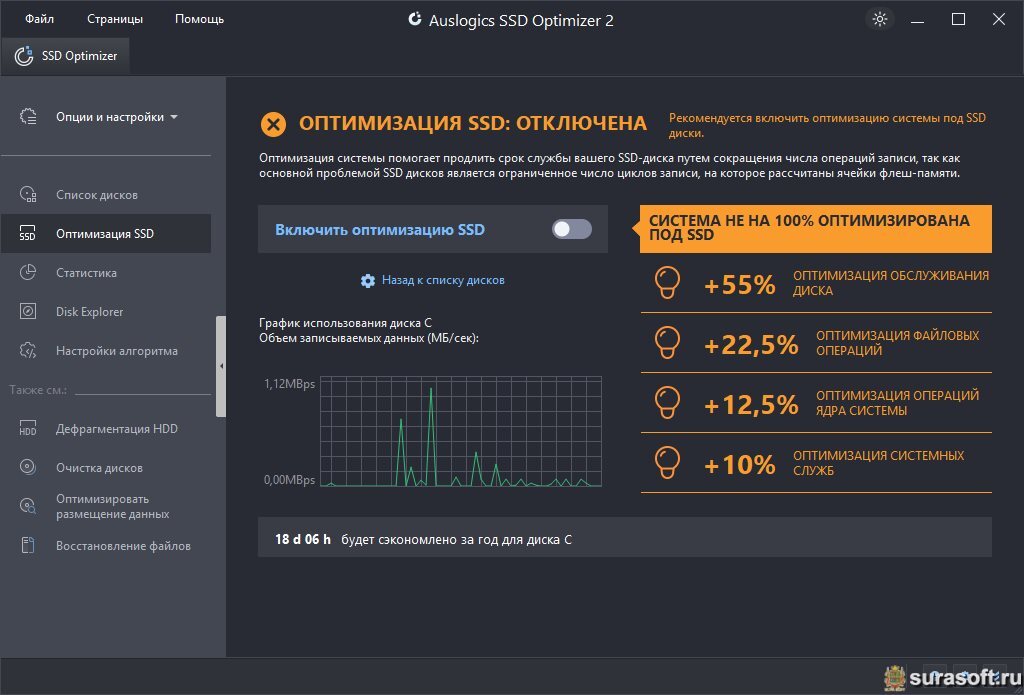Click the ОПТИМИЗАЦИЯ СИСТЕМНЫХ СЛУЖБ label
The width and height of the screenshot is (1024, 695).
878,463
